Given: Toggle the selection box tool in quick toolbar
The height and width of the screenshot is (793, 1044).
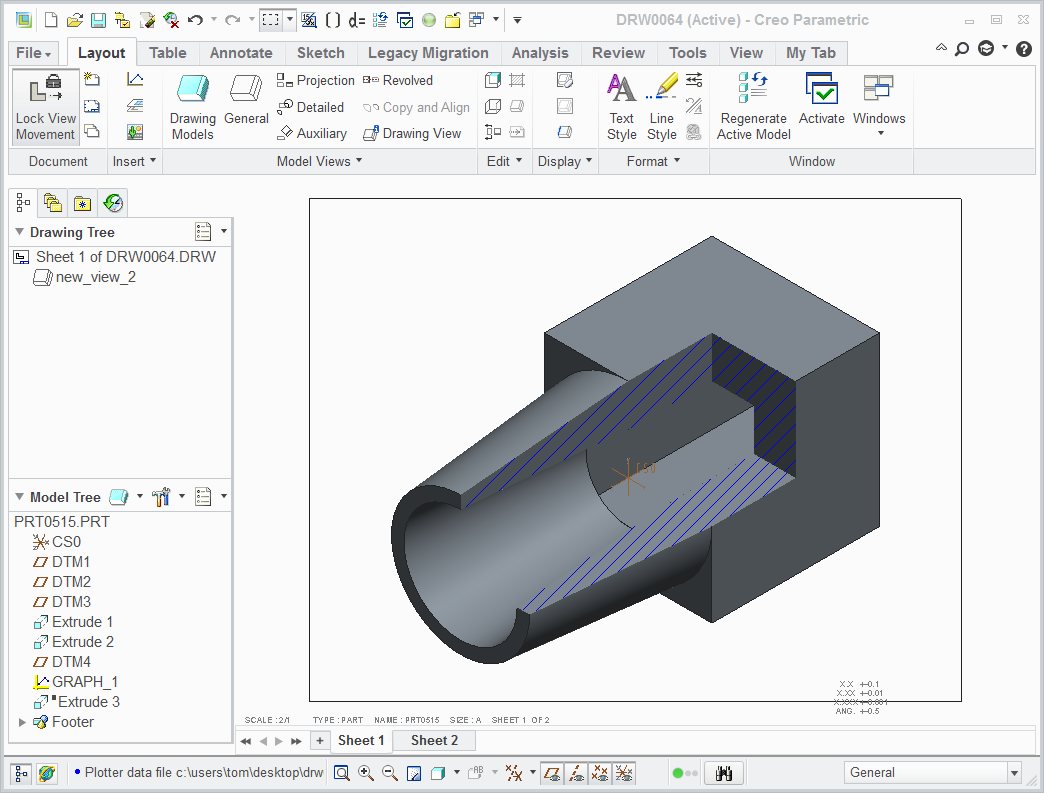Looking at the screenshot, I should 270,20.
